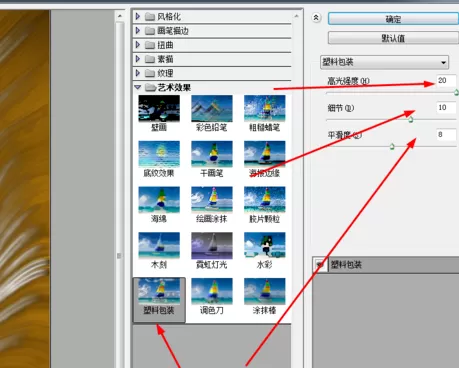Click the 风格化 folder icon
Image resolution: width=459 pixels, height=368 pixels.
click(x=150, y=17)
